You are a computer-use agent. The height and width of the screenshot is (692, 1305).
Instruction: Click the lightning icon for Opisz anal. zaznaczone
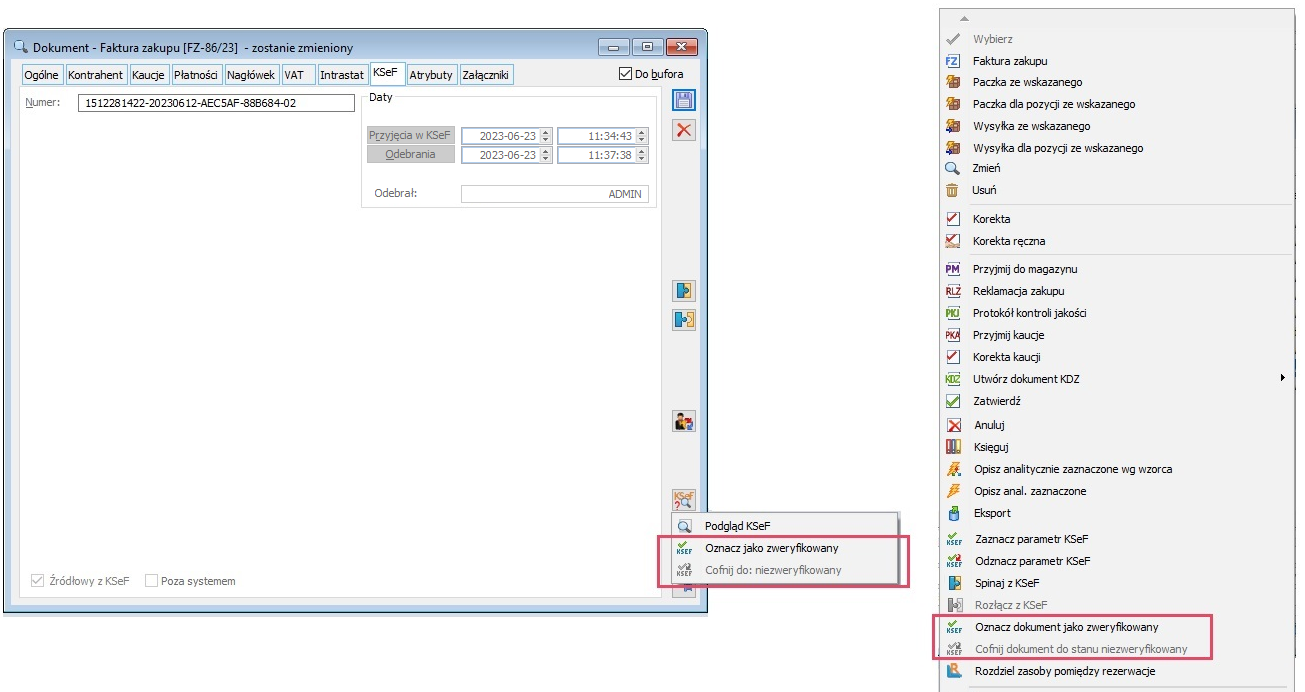(953, 491)
